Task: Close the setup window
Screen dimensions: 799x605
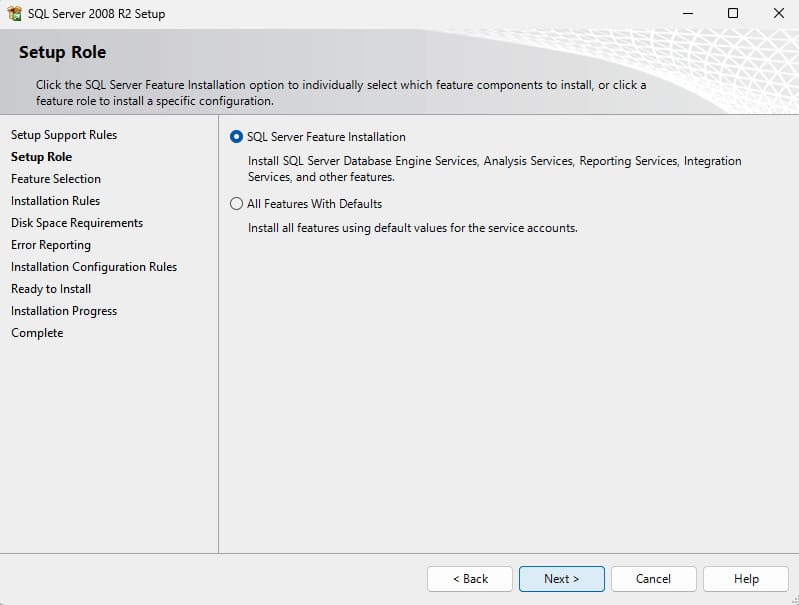Action: pos(778,13)
